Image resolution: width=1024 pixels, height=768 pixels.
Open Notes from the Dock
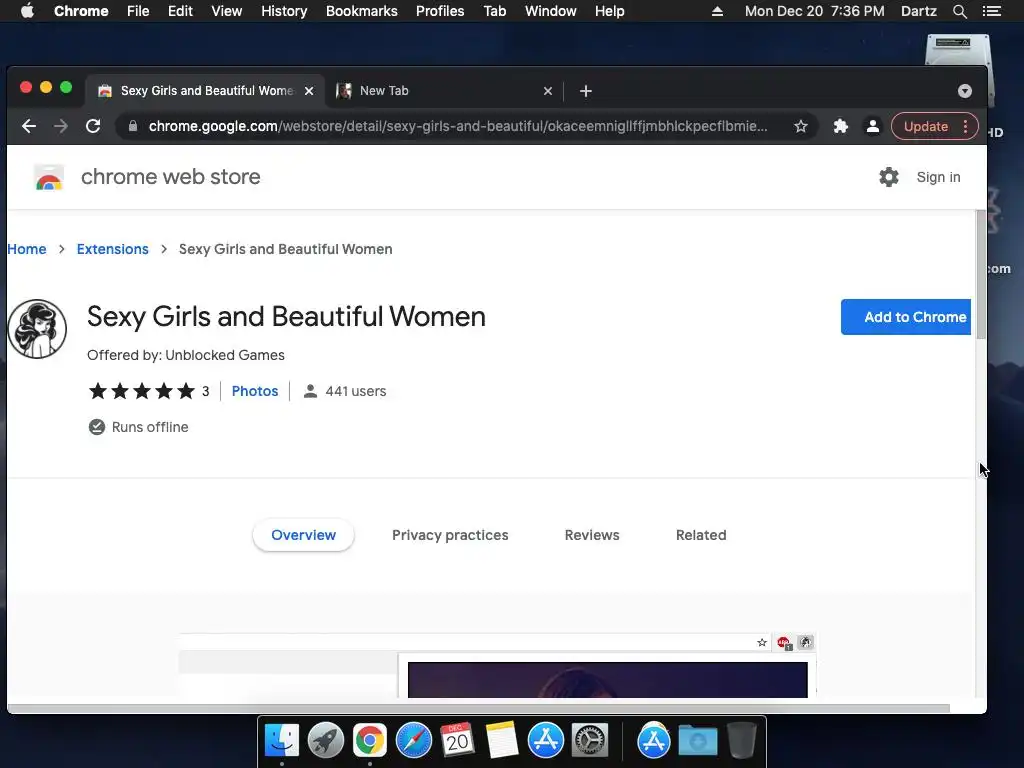click(502, 741)
